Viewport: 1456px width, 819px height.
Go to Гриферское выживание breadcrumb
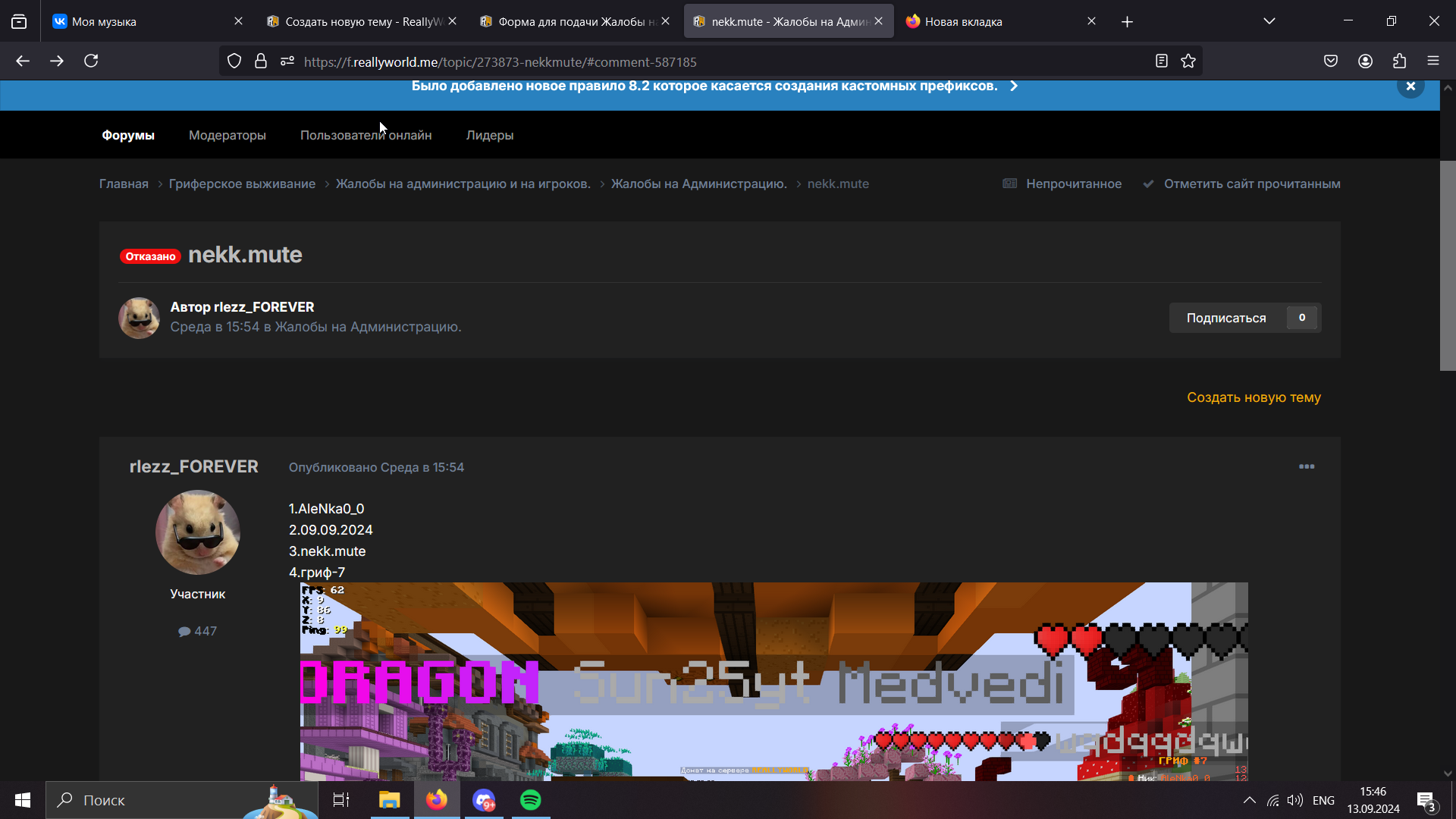tap(242, 184)
